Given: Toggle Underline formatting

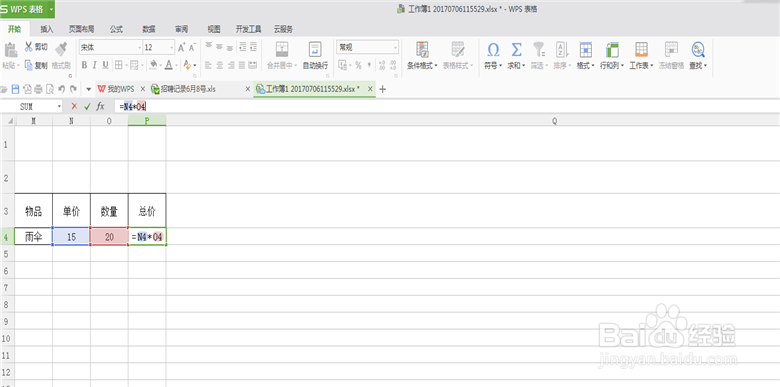Looking at the screenshot, I should click(x=105, y=65).
